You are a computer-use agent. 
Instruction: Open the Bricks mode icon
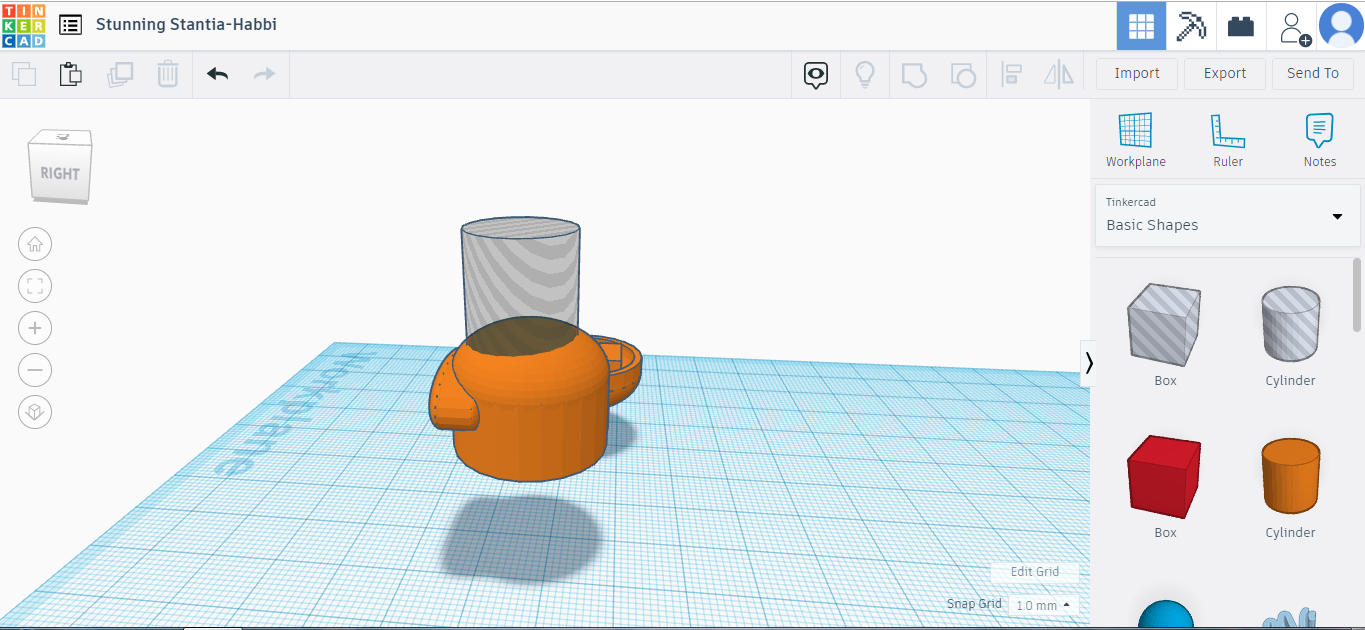1241,26
